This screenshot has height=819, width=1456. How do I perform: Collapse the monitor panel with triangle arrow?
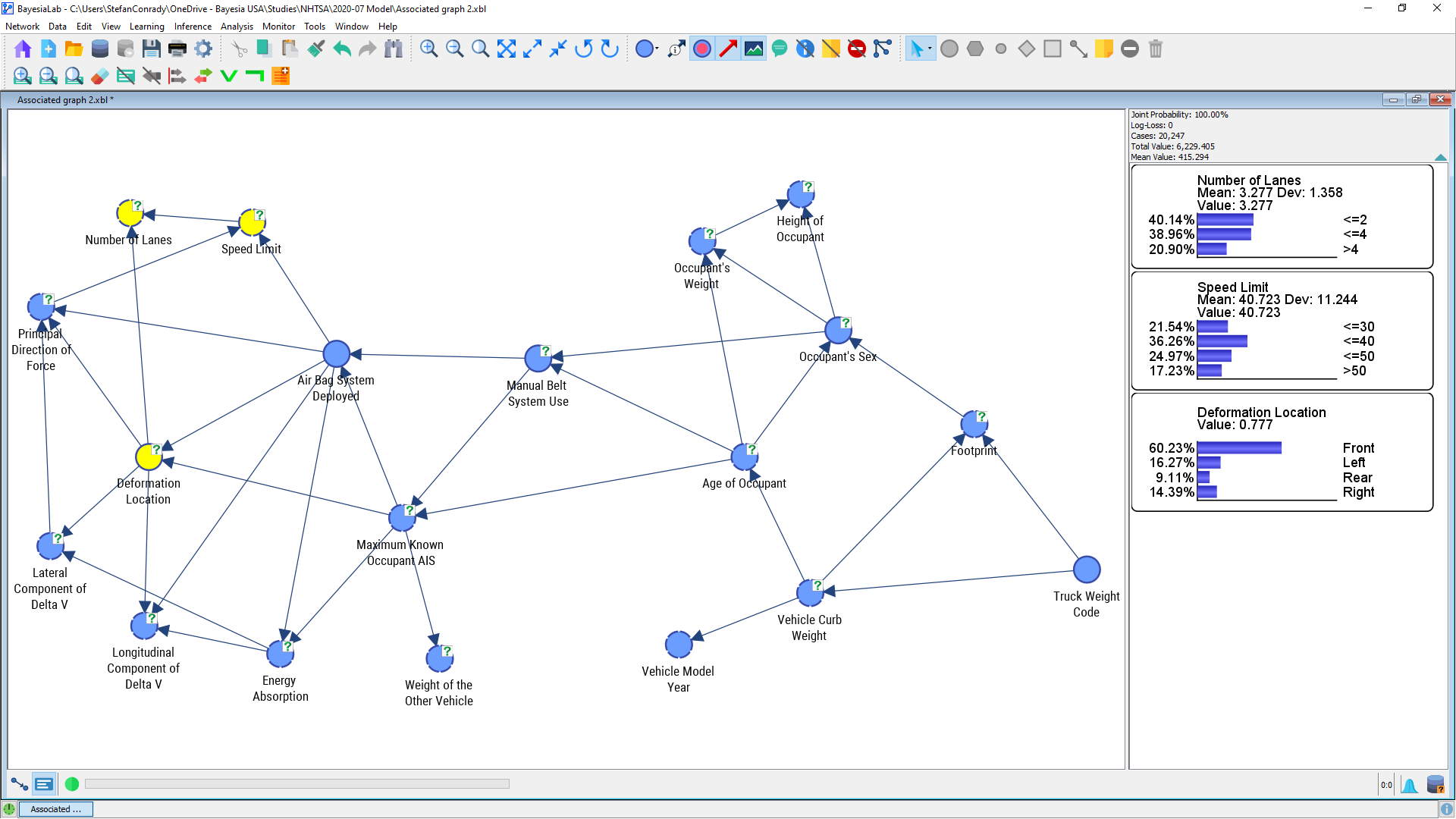pyautogui.click(x=1440, y=157)
